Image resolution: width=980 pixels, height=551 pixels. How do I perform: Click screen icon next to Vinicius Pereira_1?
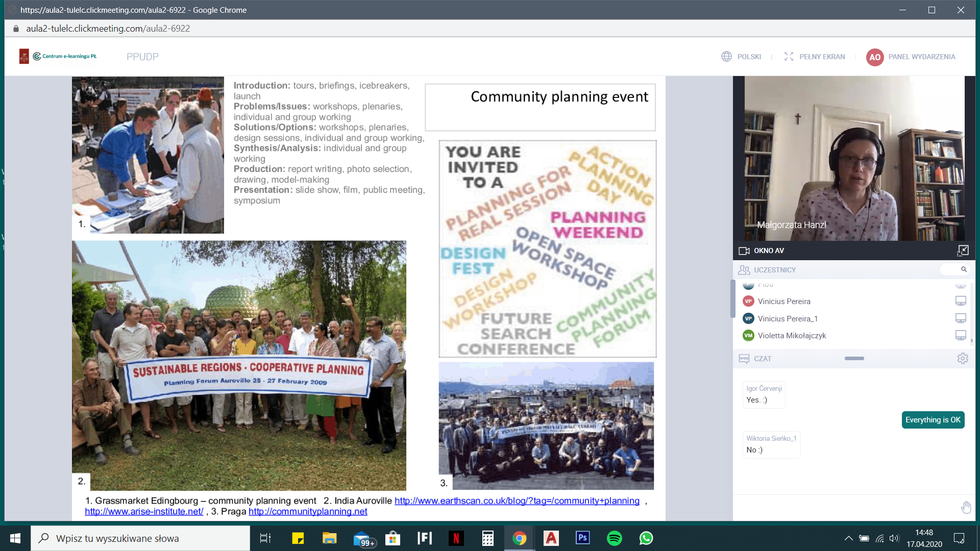(961, 319)
